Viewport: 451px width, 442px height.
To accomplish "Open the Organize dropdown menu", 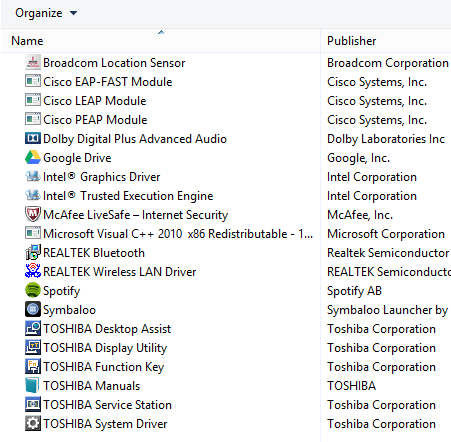I will pyautogui.click(x=46, y=13).
